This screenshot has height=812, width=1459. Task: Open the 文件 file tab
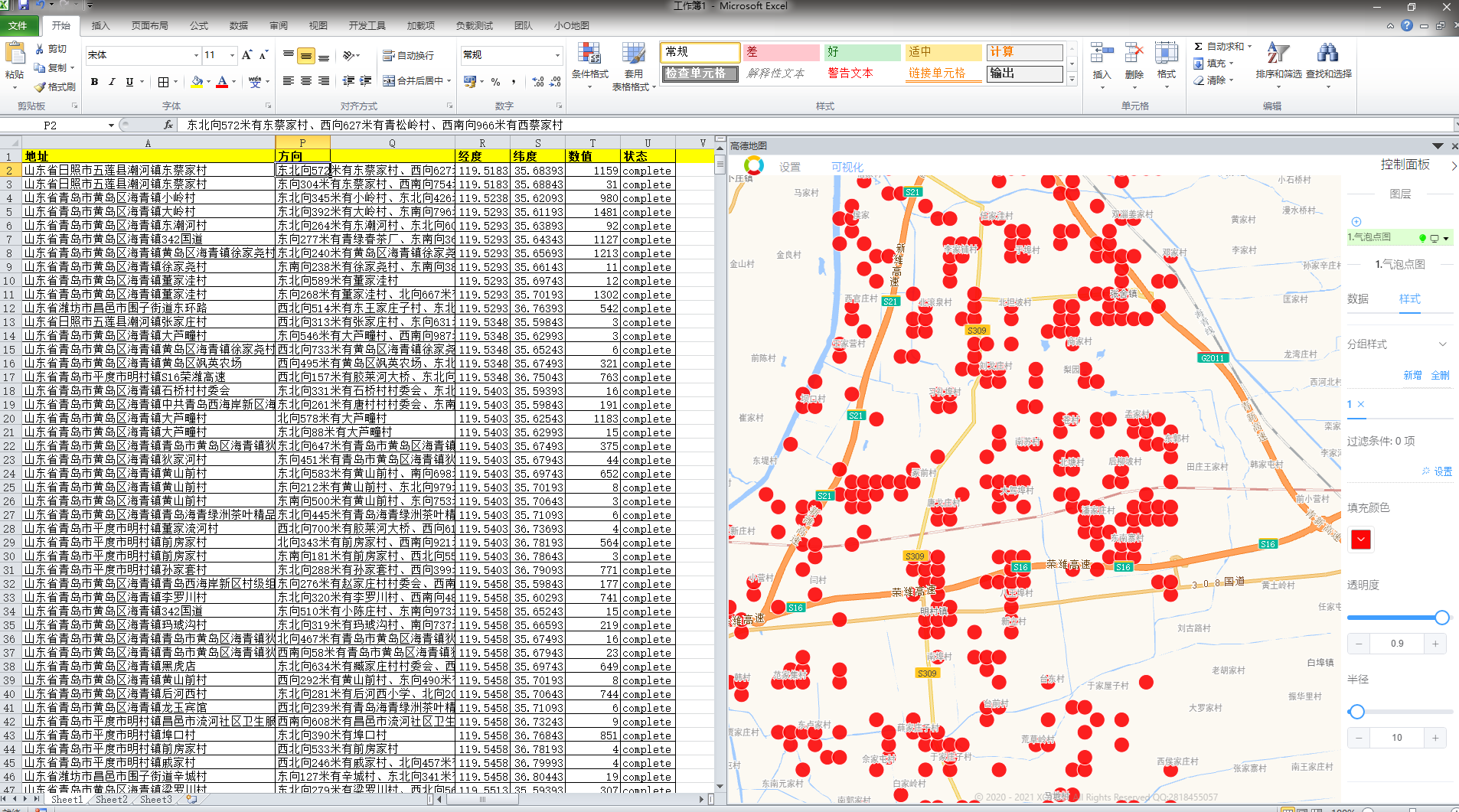coord(17,25)
